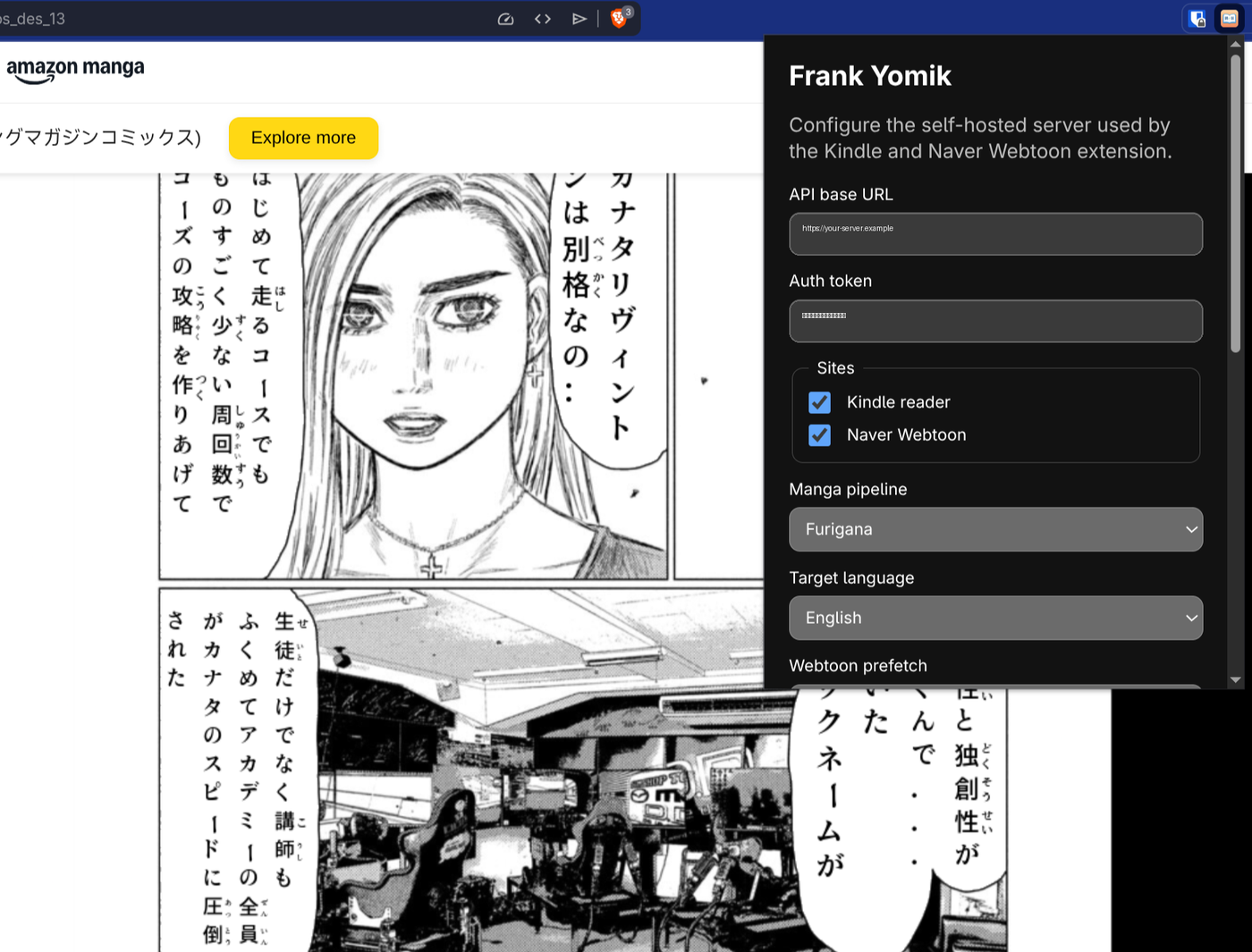The image size is (1252, 952).
Task: Click the Explore more button
Action: click(303, 138)
